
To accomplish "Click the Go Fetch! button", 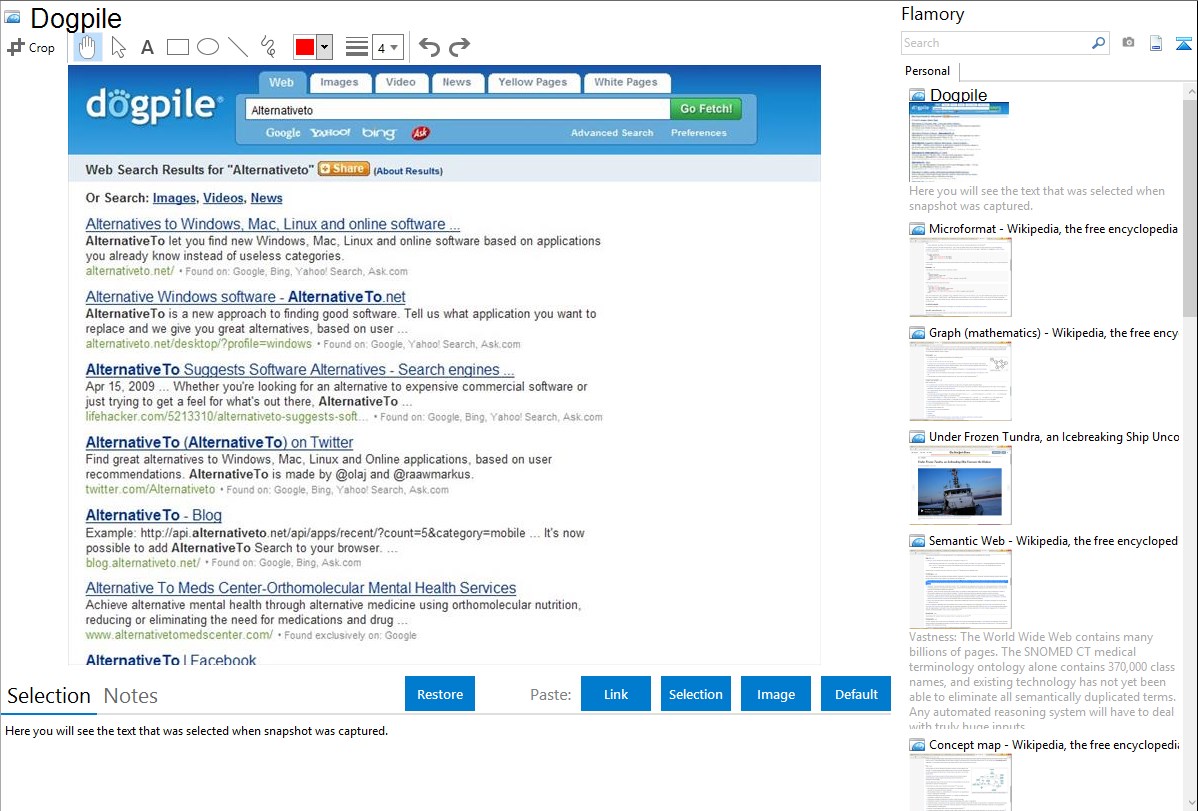I will tap(706, 109).
